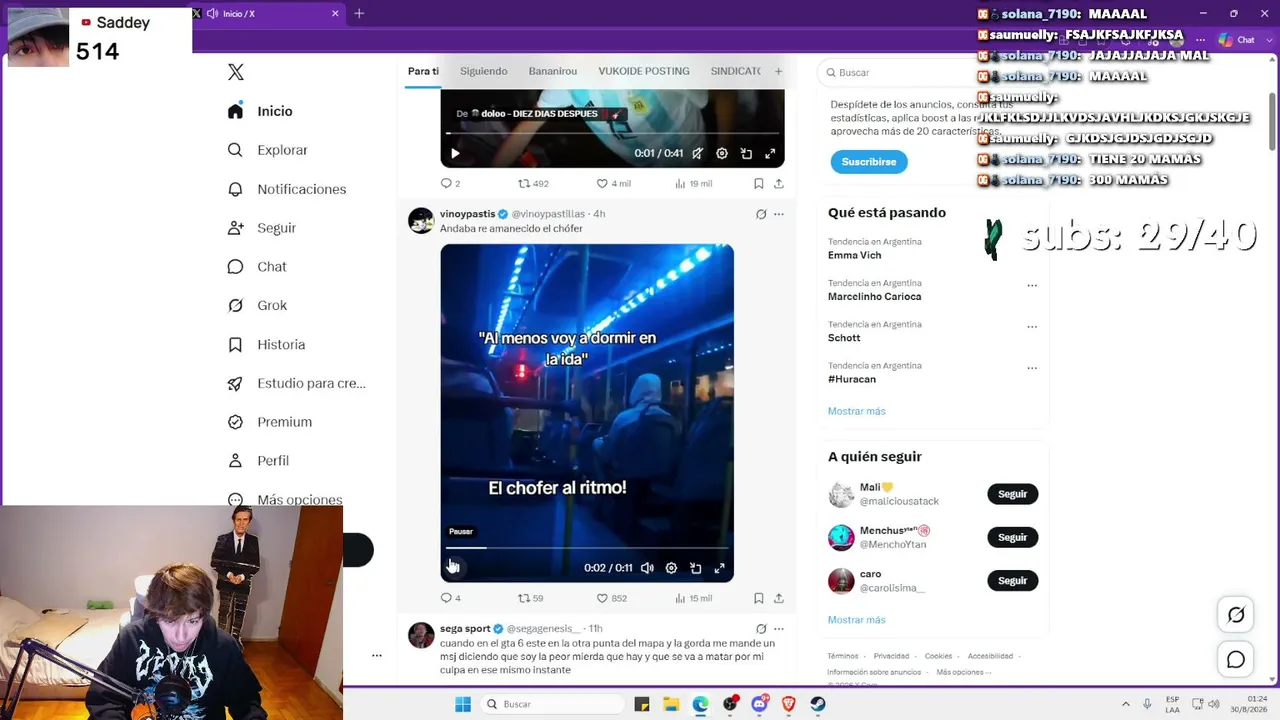The image size is (1280, 720).
Task: Click the Suscribirse button
Action: coord(869,162)
